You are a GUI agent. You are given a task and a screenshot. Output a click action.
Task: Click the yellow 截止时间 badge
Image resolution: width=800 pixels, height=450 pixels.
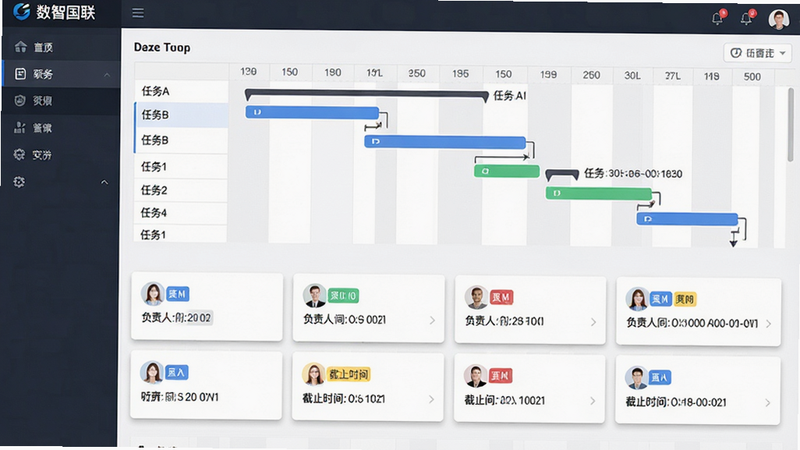pos(348,374)
